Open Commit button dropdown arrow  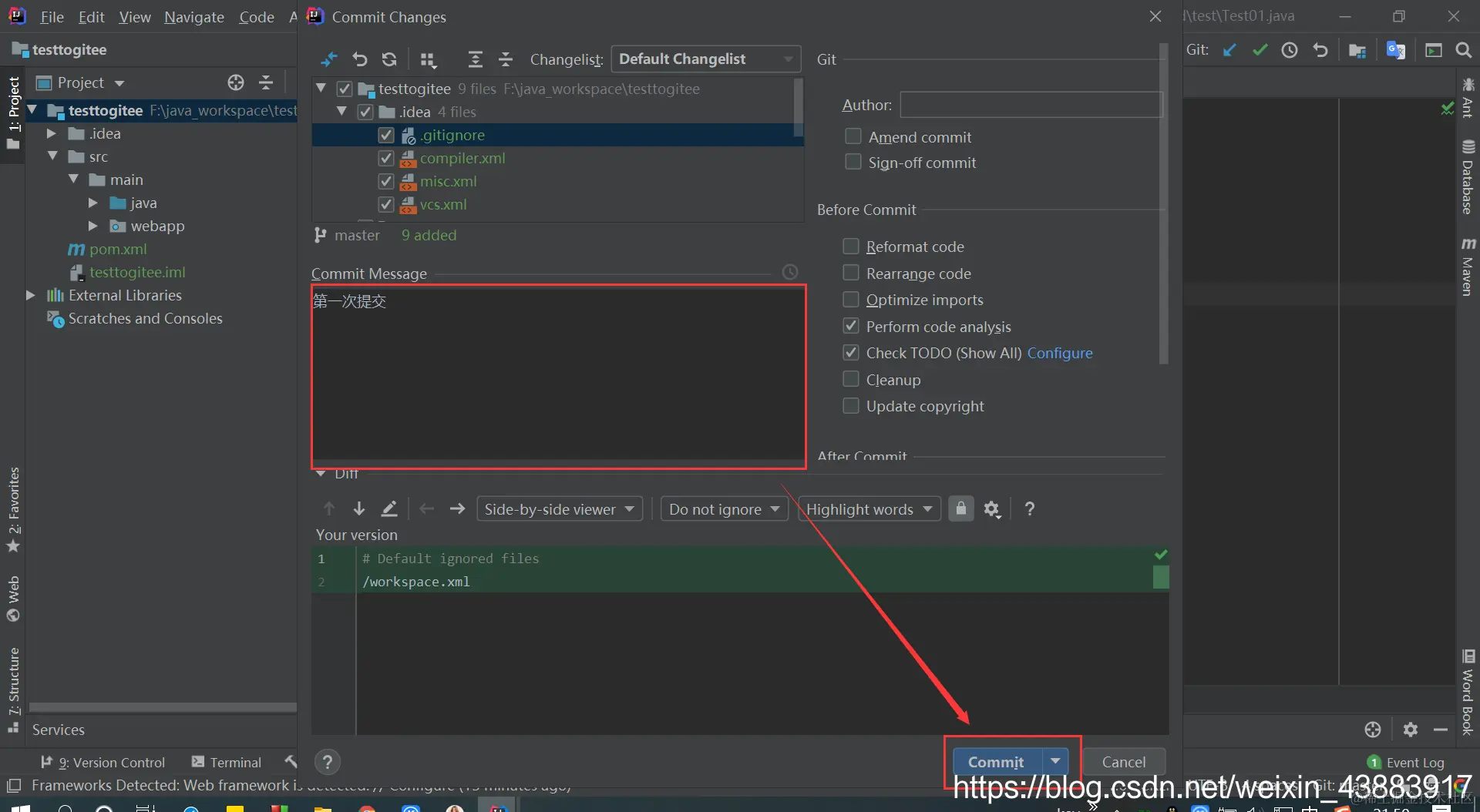point(1055,761)
